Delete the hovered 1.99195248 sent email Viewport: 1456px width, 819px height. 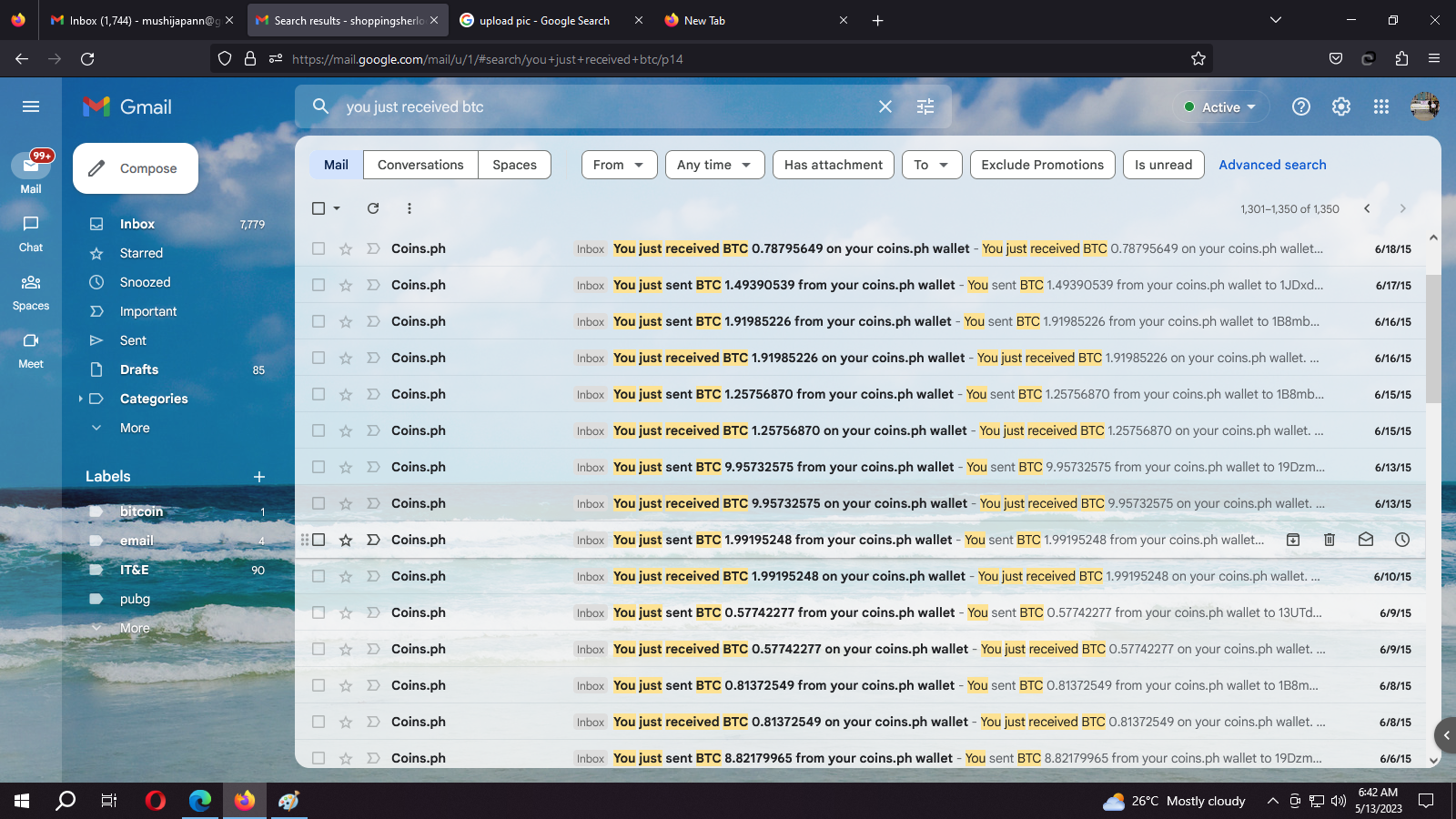1330,540
